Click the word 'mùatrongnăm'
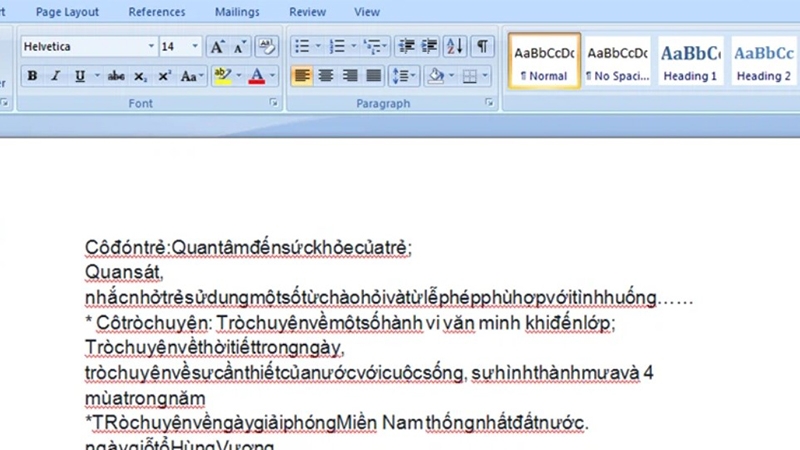Screen dimensions: 800x450 coord(145,398)
